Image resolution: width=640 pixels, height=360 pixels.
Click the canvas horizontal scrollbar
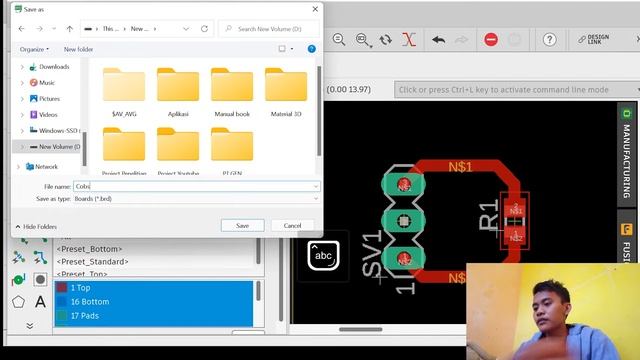[x=361, y=329]
